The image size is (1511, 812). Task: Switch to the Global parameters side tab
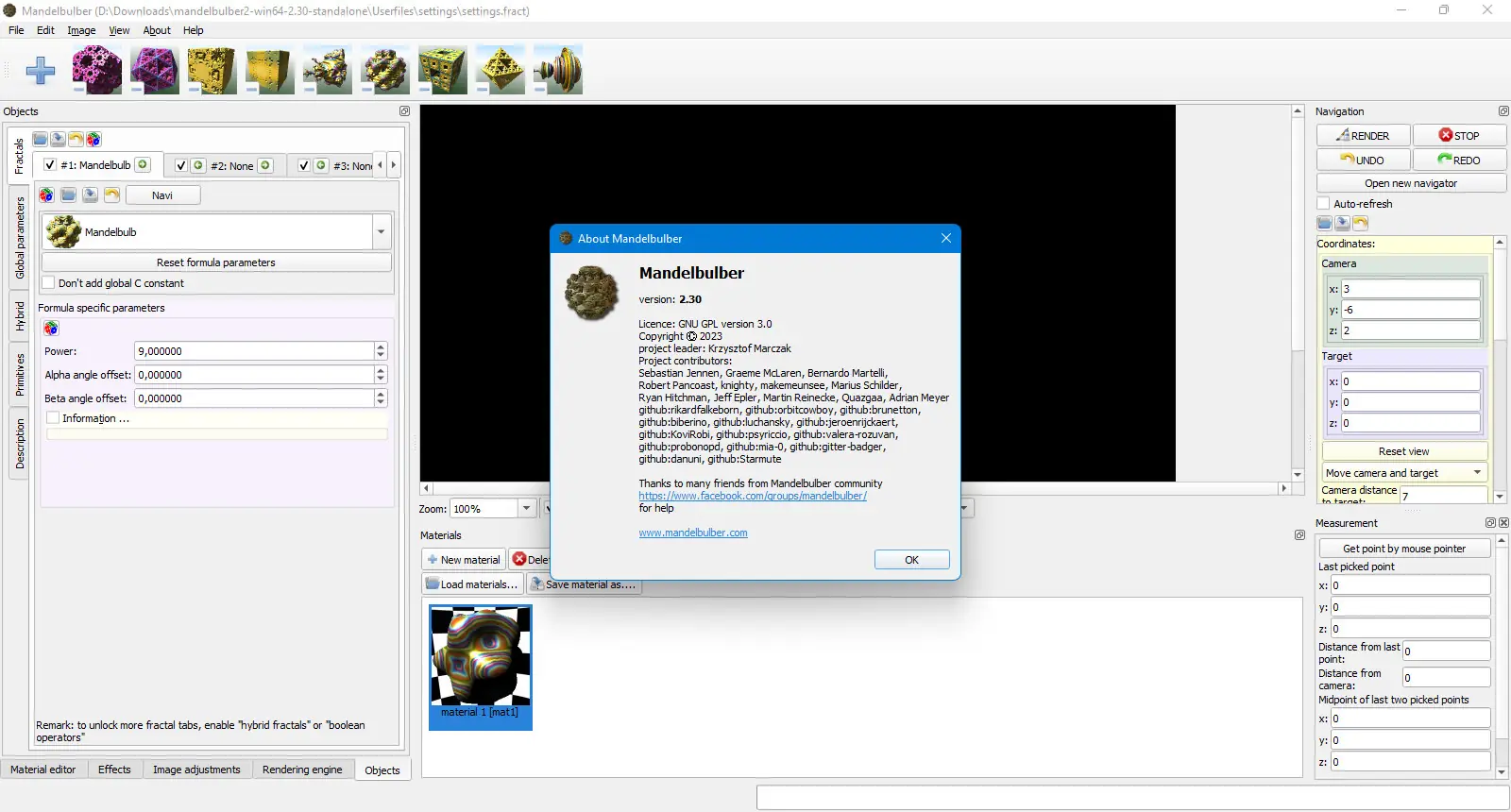[x=20, y=238]
